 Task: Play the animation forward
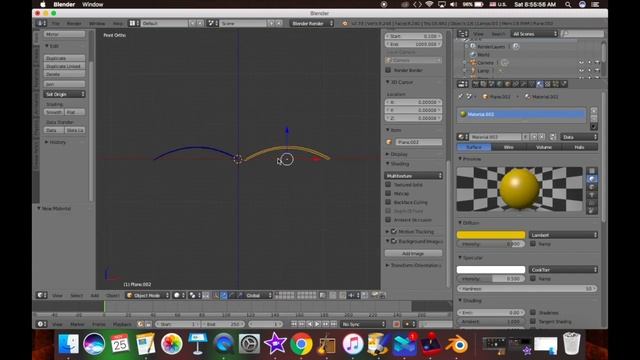(317, 324)
